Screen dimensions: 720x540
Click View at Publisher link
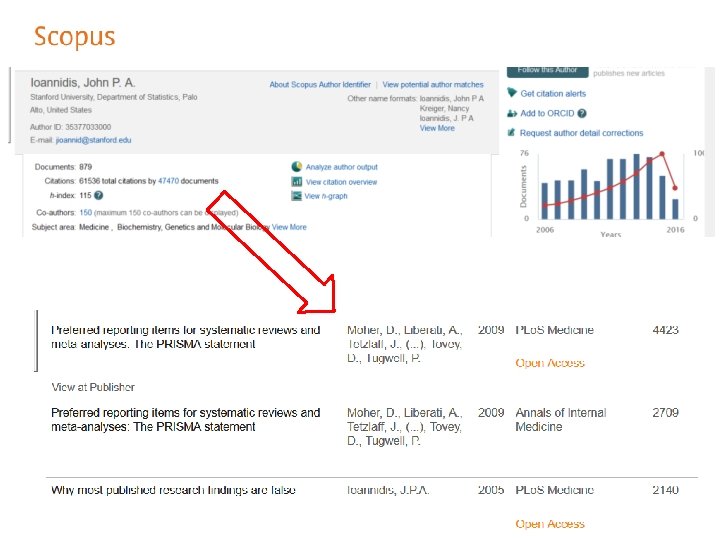[93, 387]
